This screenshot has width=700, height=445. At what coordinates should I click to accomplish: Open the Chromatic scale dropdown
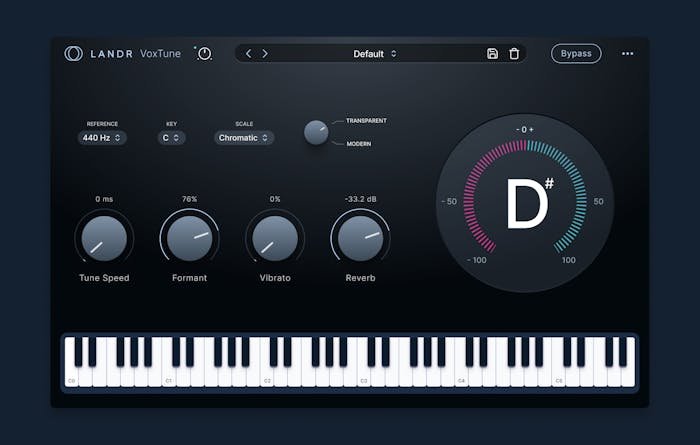point(243,138)
